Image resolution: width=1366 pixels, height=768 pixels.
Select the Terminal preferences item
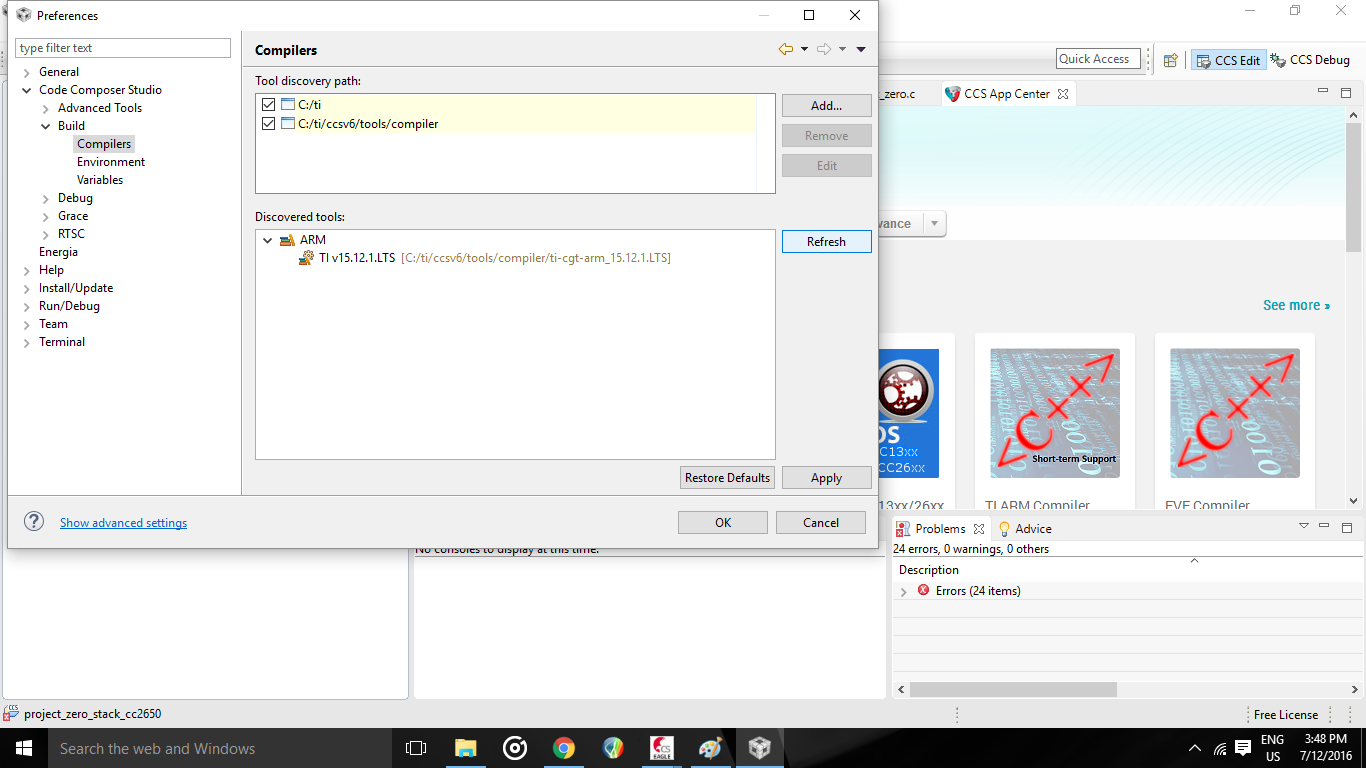click(62, 342)
